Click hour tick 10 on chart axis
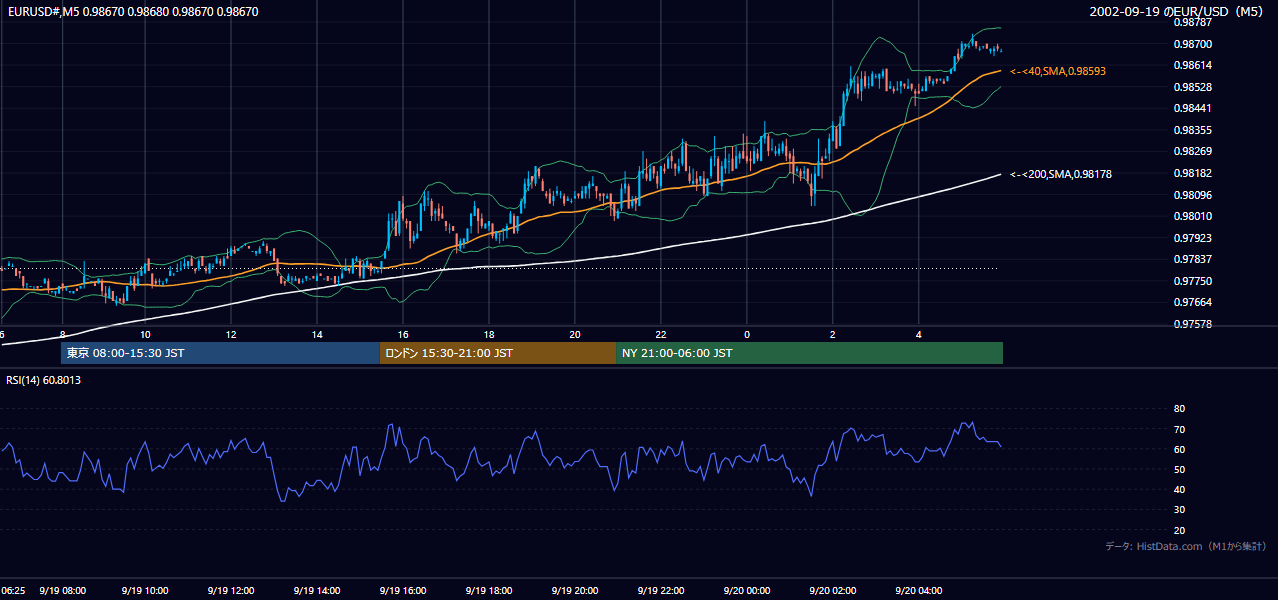 point(146,334)
